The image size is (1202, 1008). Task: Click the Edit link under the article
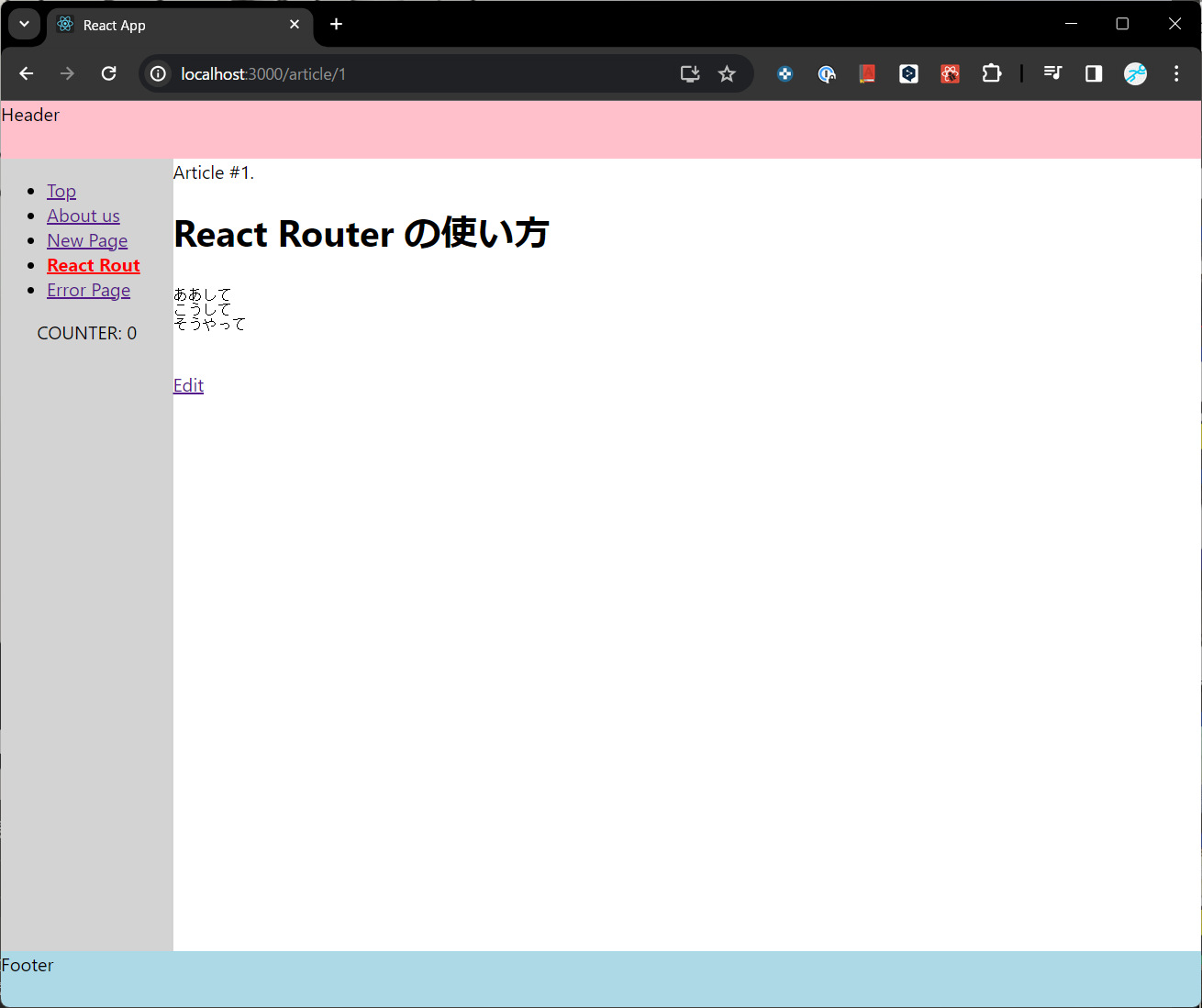188,385
